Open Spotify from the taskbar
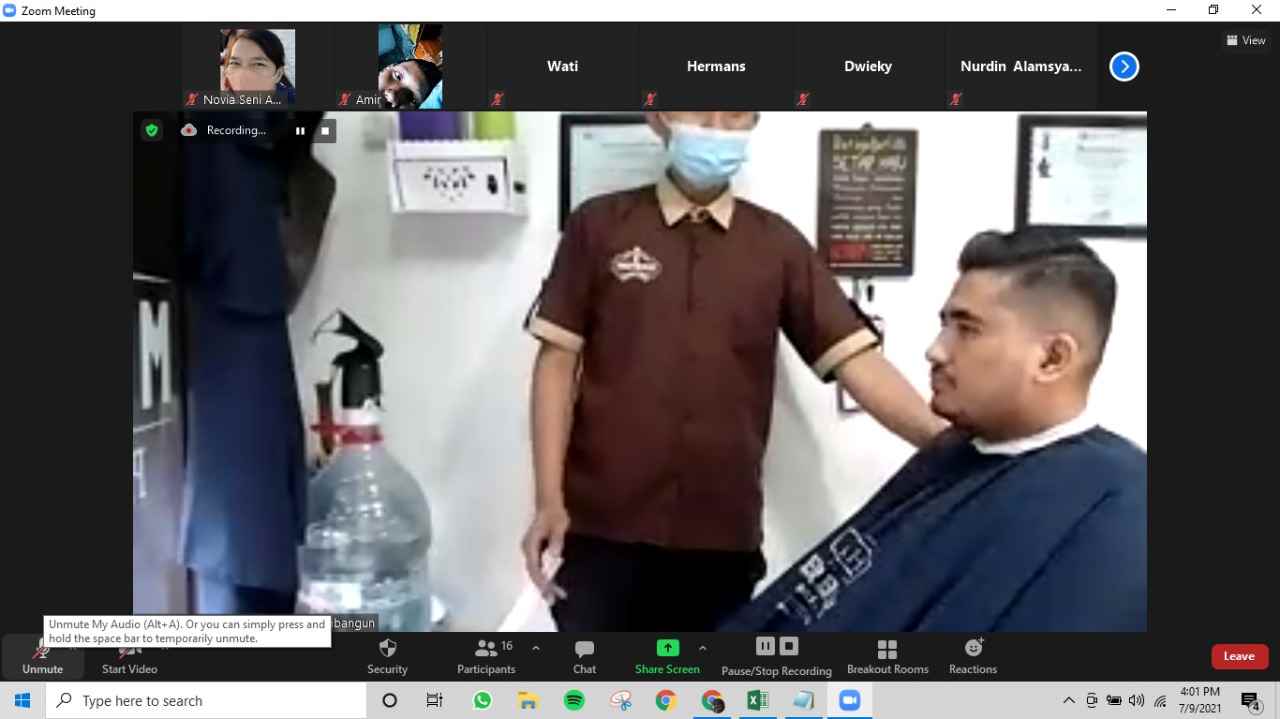This screenshot has width=1280, height=719. (574, 701)
